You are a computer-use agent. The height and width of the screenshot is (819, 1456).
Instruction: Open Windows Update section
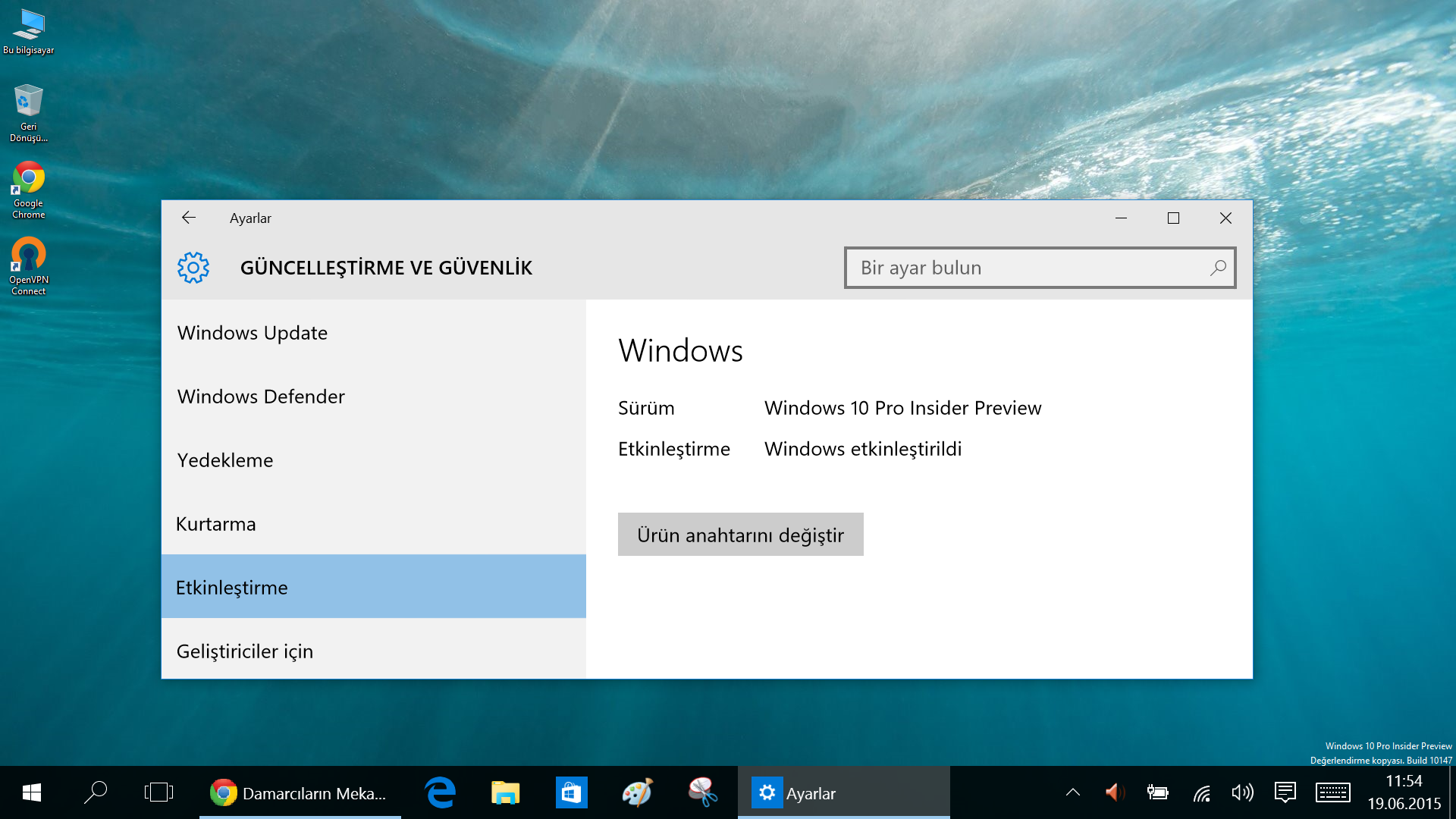tap(373, 333)
